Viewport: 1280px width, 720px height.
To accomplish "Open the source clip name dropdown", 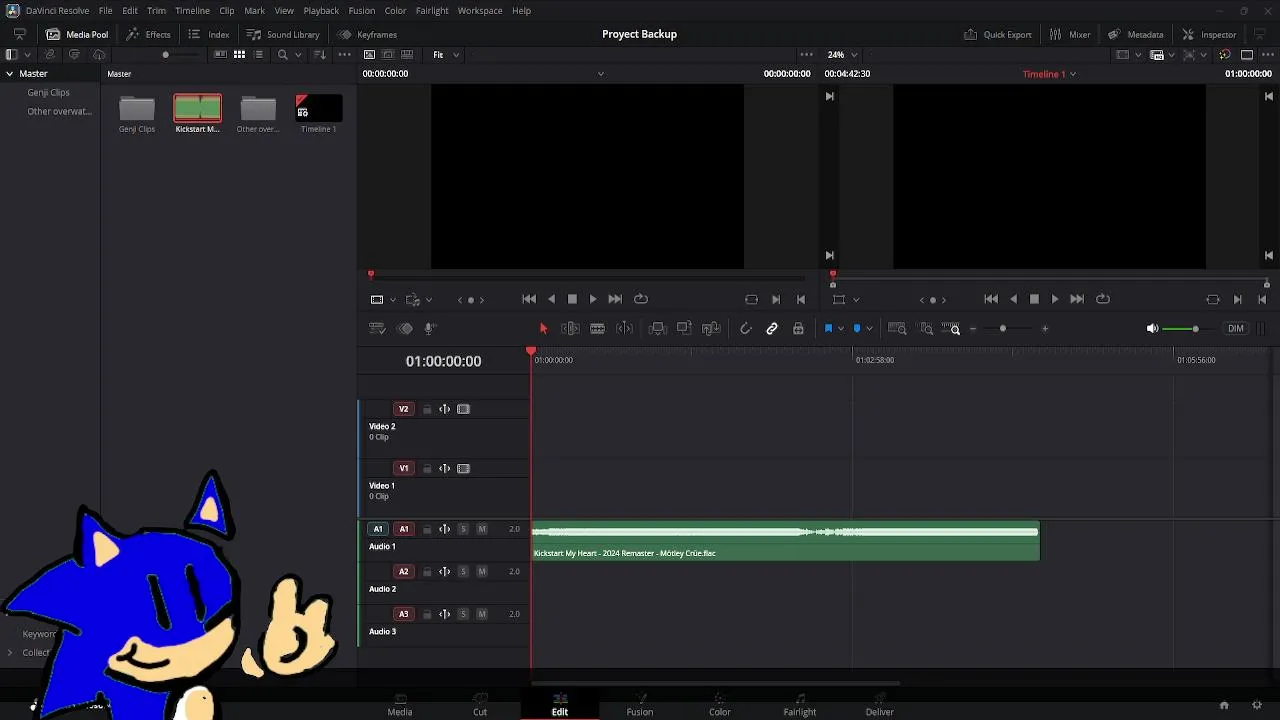I will click(x=601, y=74).
